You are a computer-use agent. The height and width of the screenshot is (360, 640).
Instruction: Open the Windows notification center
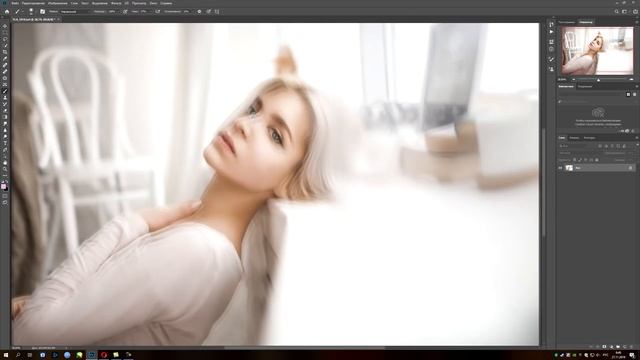[632, 355]
